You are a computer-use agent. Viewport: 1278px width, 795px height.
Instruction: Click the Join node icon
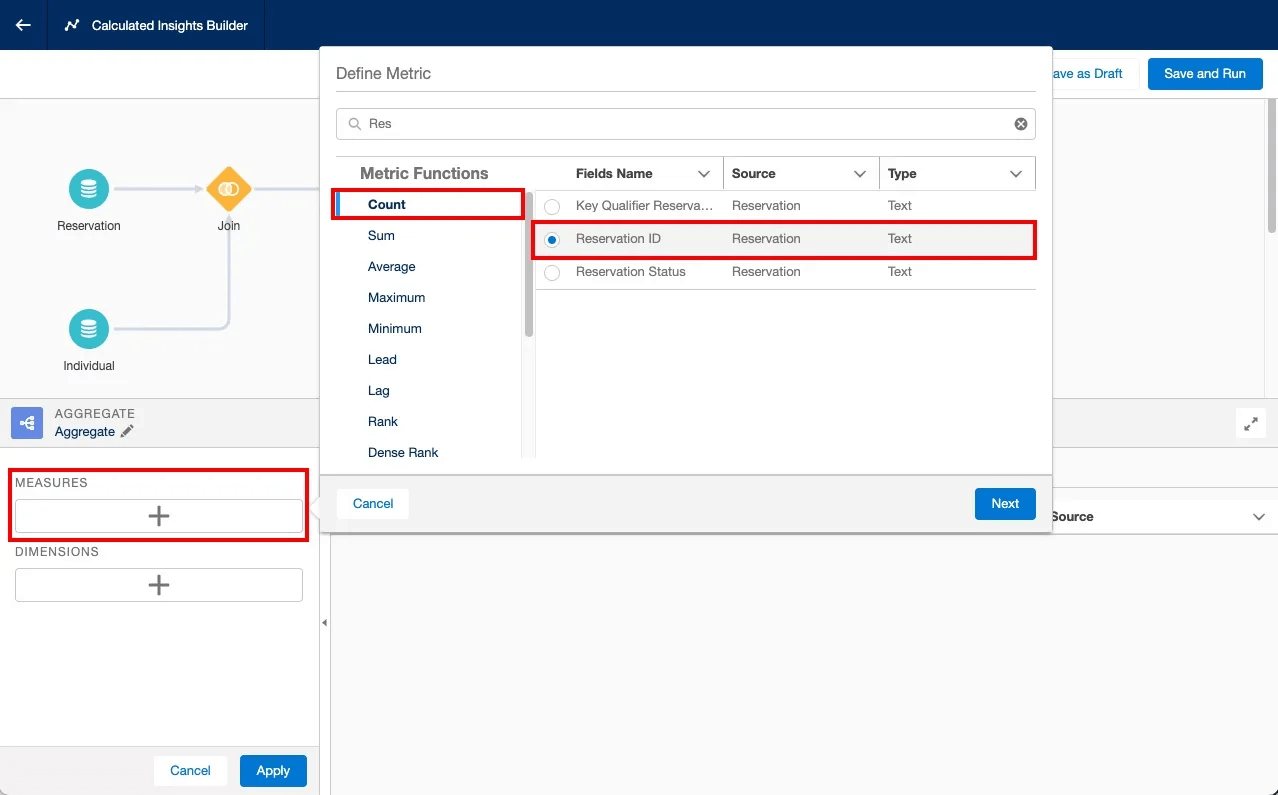228,189
